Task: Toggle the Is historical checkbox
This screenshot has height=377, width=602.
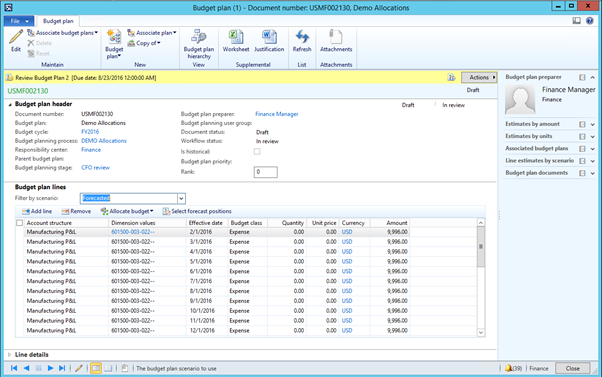Action: tap(257, 151)
